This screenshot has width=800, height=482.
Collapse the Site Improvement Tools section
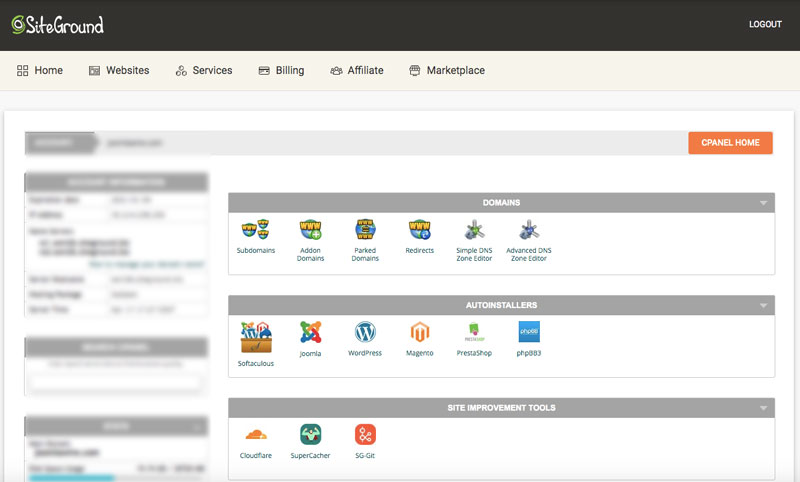[763, 408]
